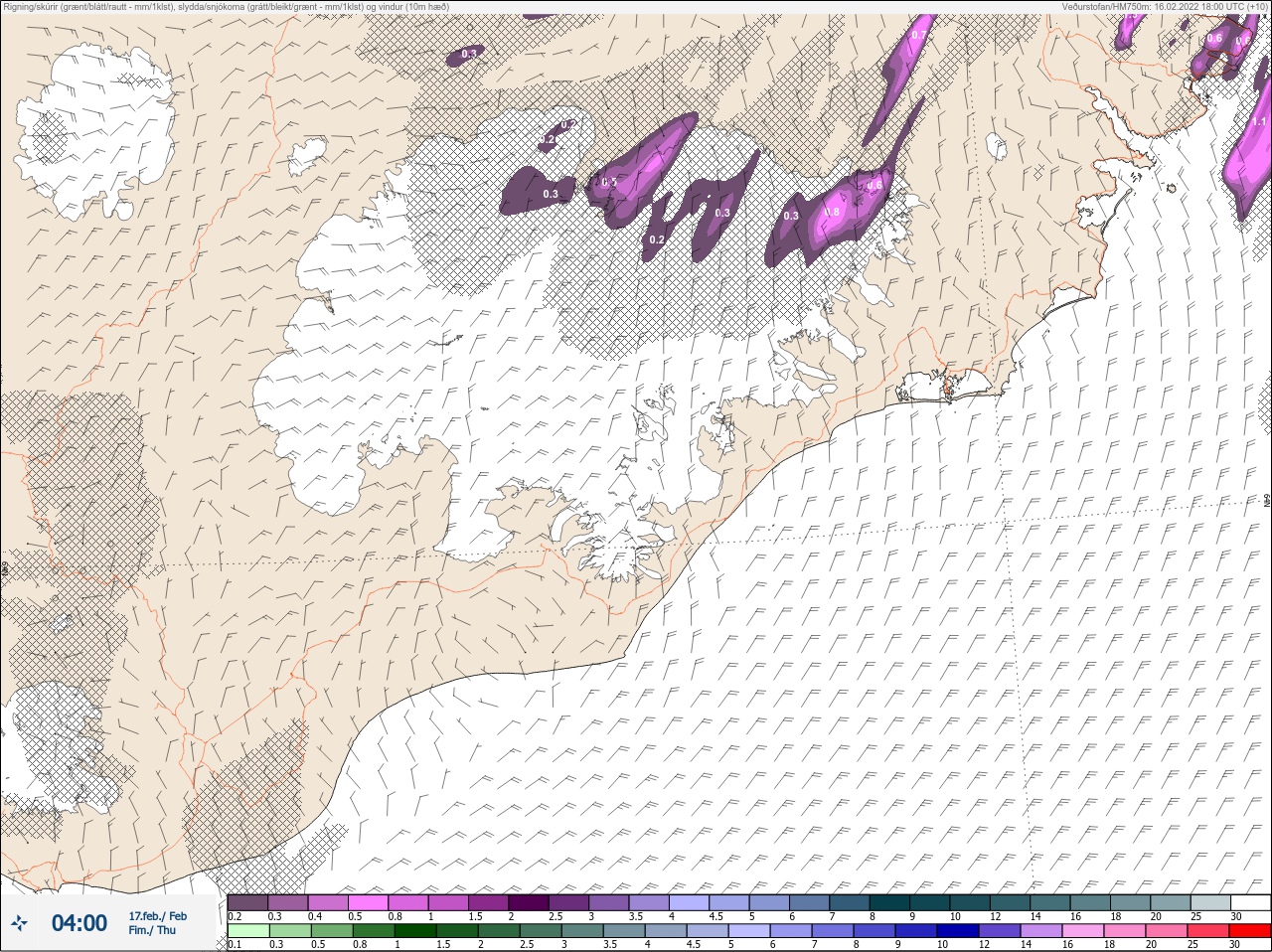Pick bright pink top legend swatch between 0.5 and 0.8
Image resolution: width=1272 pixels, height=952 pixels.
[x=369, y=902]
